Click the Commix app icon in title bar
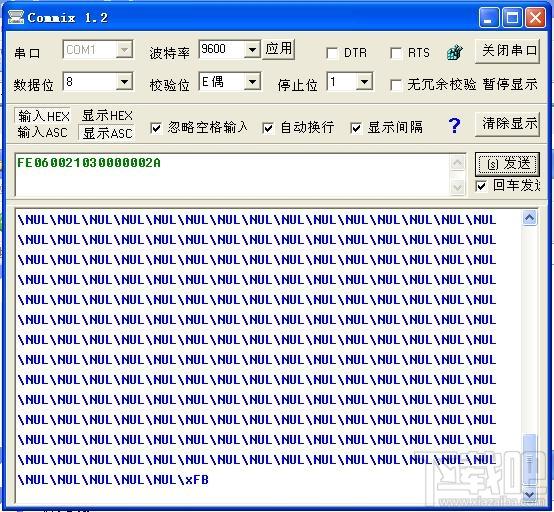Image resolution: width=554 pixels, height=512 pixels. click(16, 17)
